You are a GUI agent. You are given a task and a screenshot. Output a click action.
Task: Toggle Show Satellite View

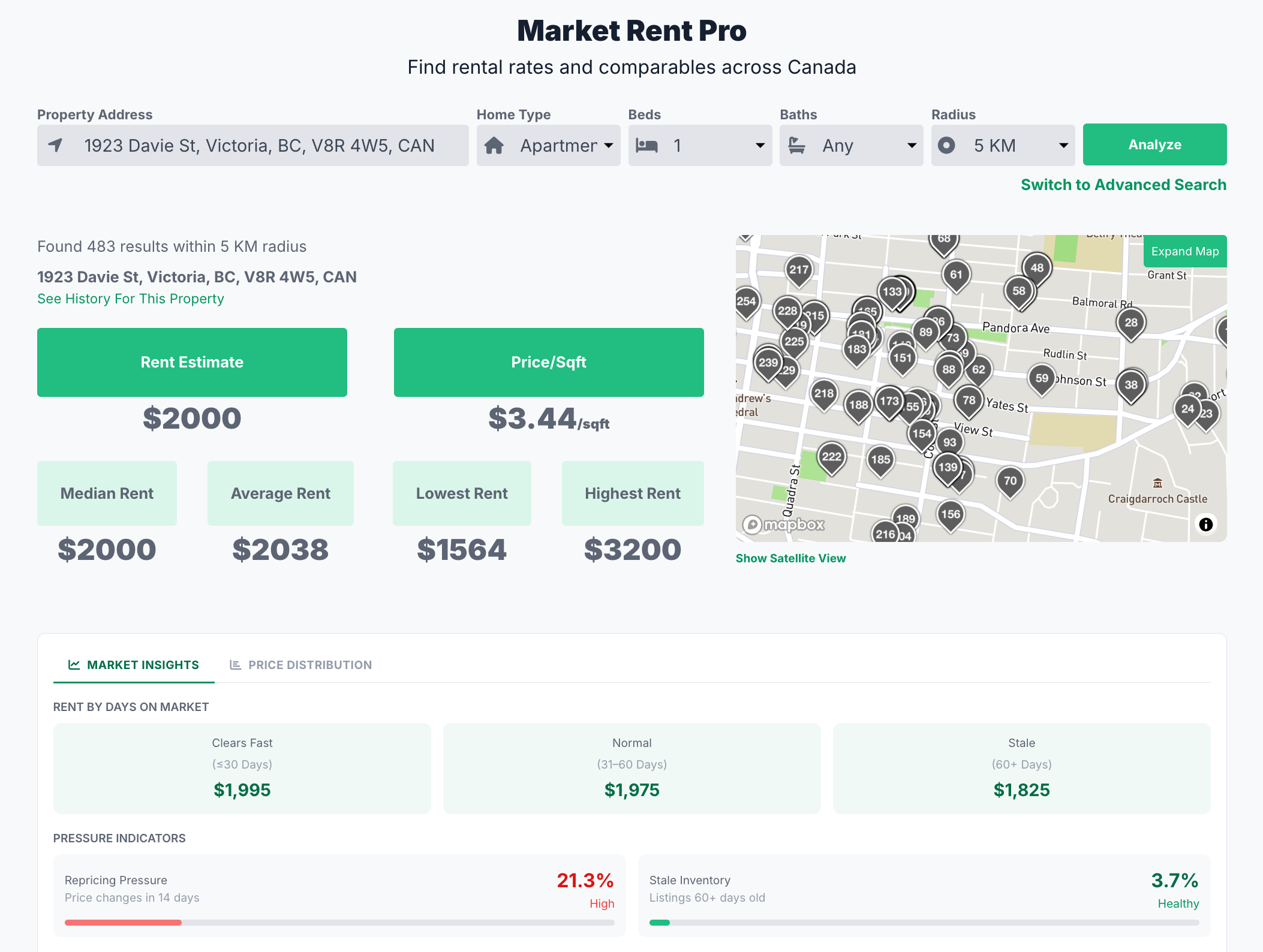(790, 558)
